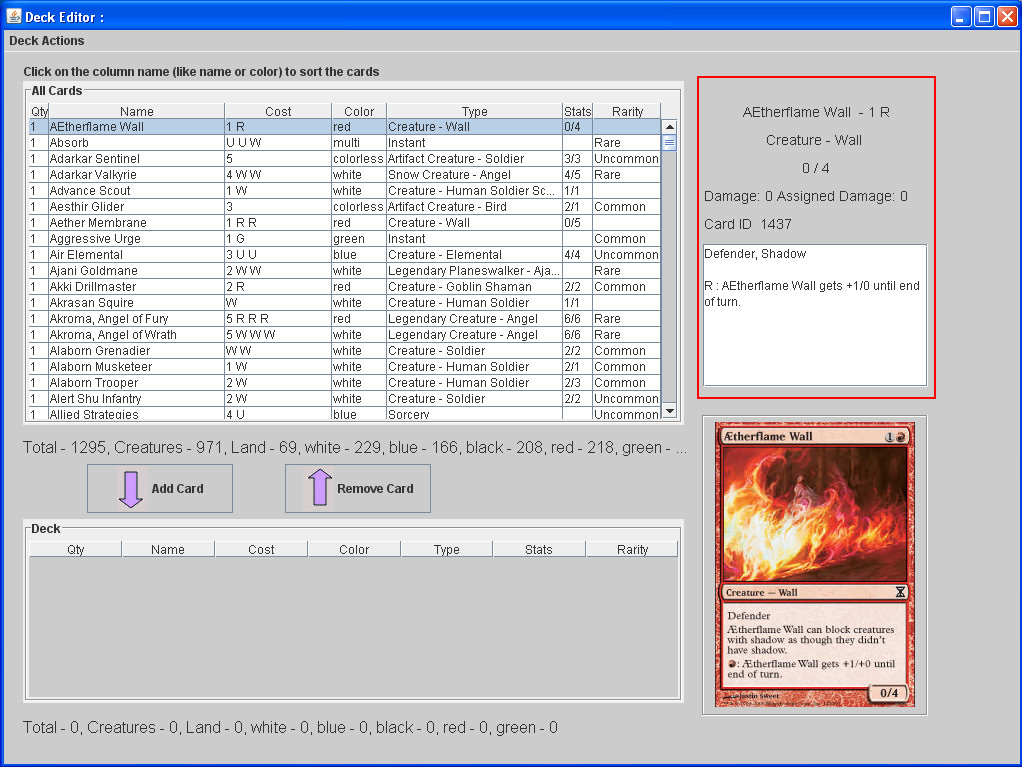Click the scroll up arrow of All Cards list
The image size is (1022, 767).
point(669,127)
